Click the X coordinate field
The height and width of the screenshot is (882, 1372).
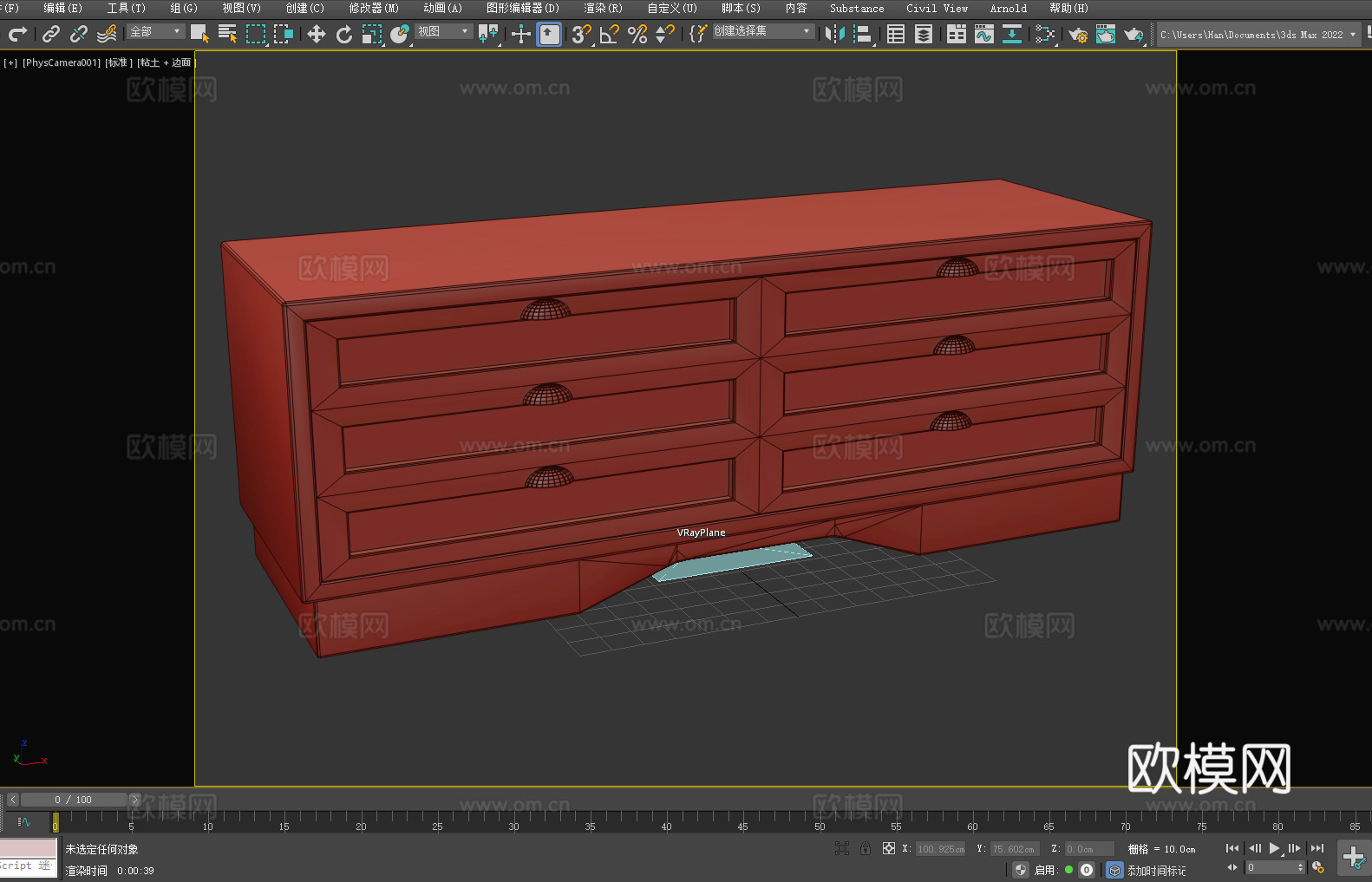pos(941,849)
